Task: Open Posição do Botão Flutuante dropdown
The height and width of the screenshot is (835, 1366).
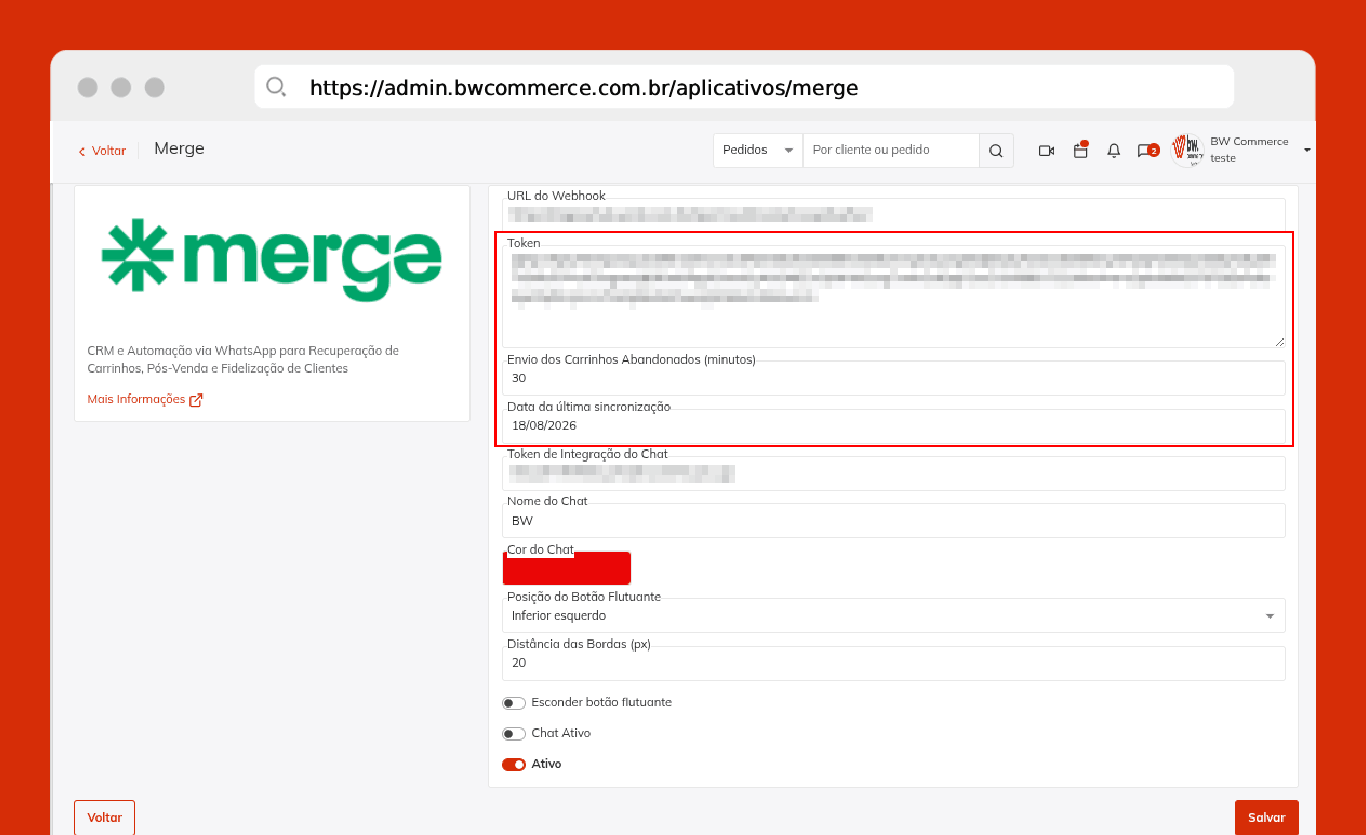Action: 896,616
